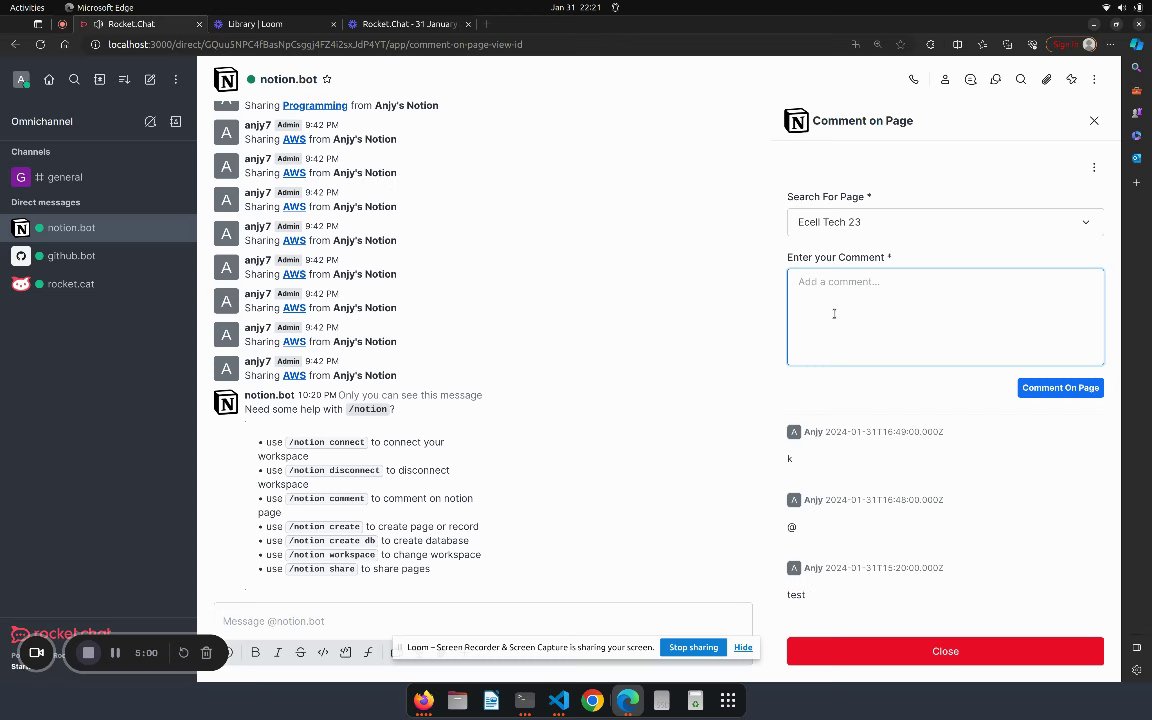Pause the Loom recording
The height and width of the screenshot is (720, 1152).
[115, 652]
